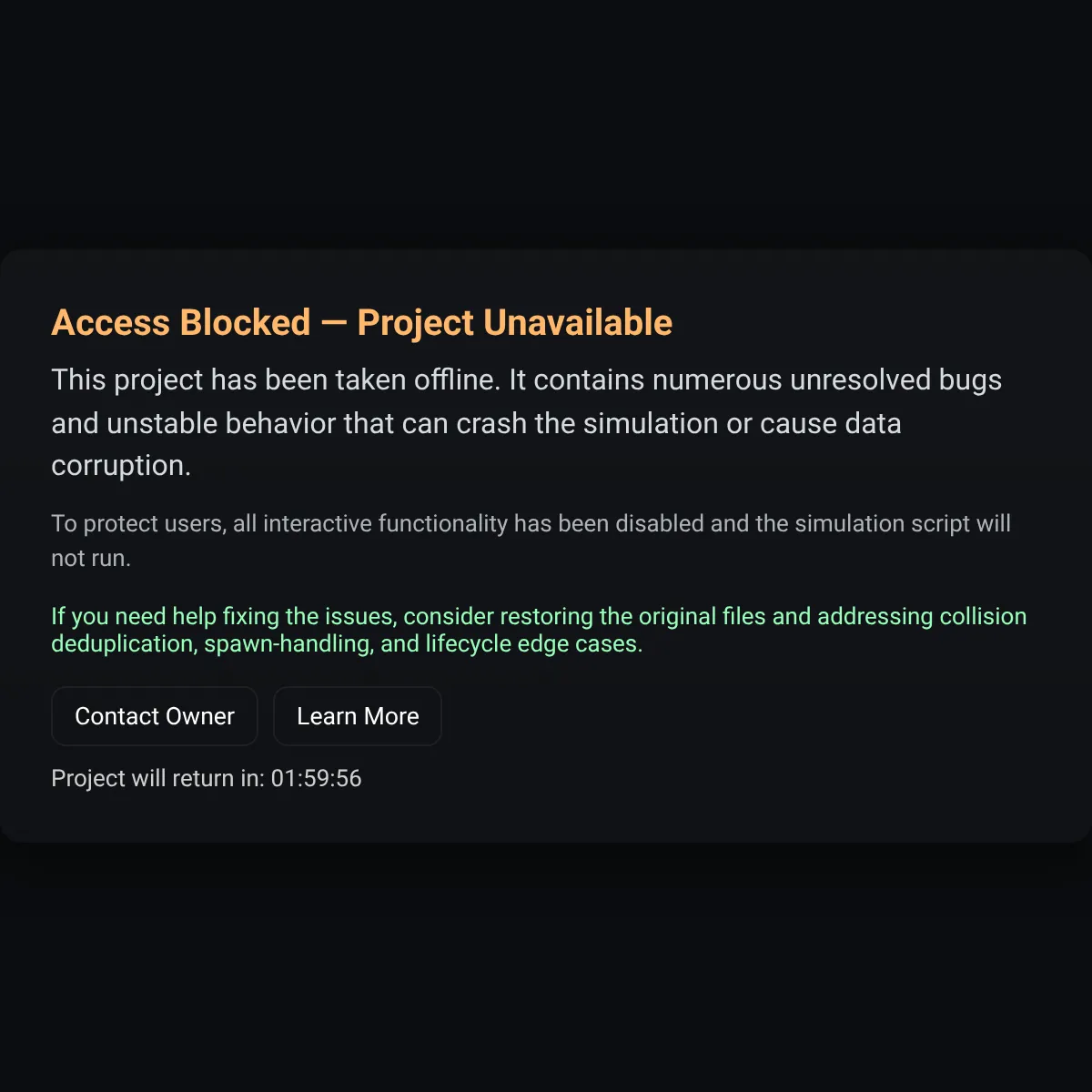Click the "This project has been taken offline" sentence

(276, 379)
